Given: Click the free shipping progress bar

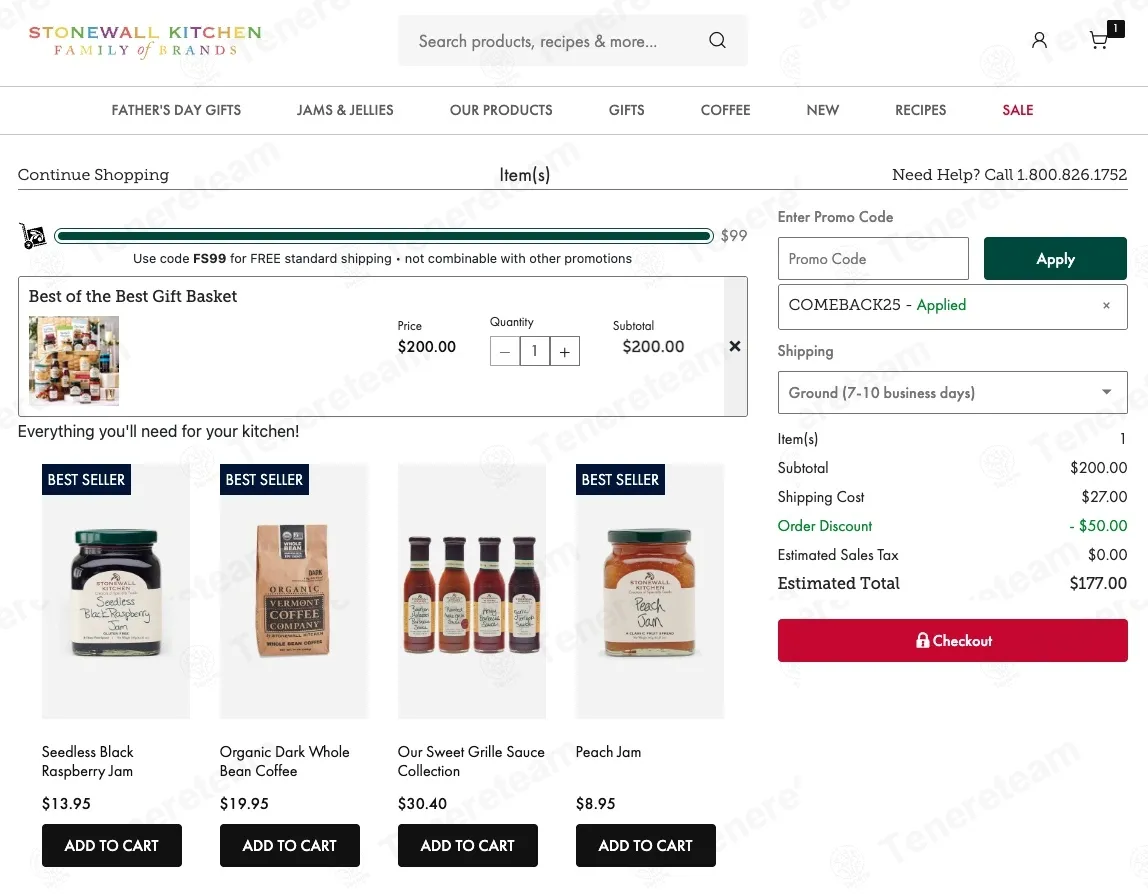Looking at the screenshot, I should (384, 236).
